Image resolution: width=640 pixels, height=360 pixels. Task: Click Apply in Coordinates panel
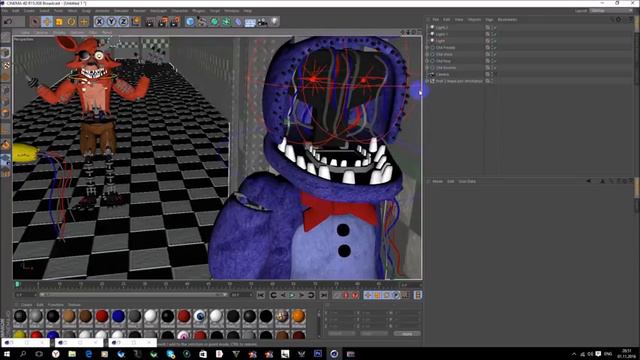[407, 334]
